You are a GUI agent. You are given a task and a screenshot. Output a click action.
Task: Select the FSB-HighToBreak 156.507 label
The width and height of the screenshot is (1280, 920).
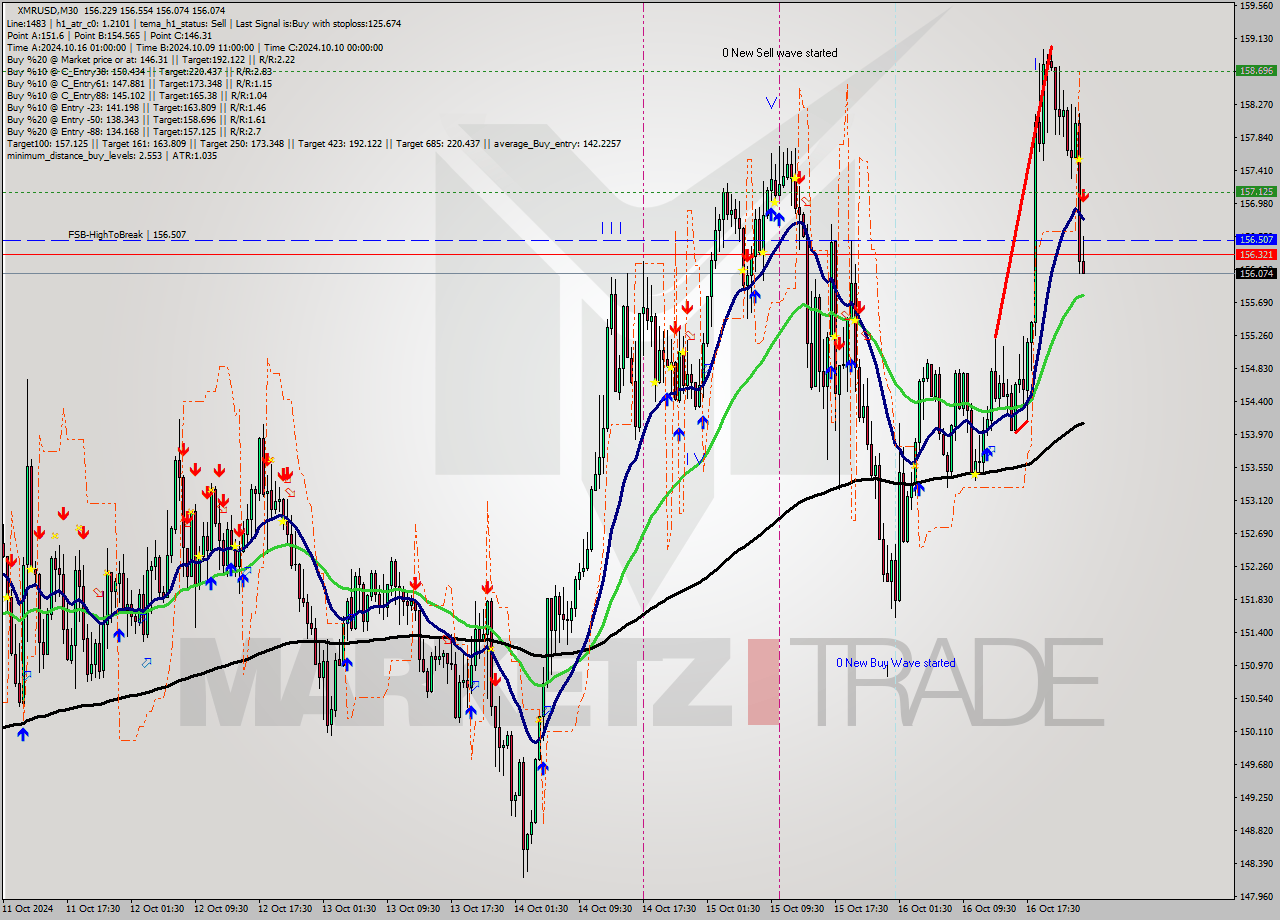(x=127, y=235)
